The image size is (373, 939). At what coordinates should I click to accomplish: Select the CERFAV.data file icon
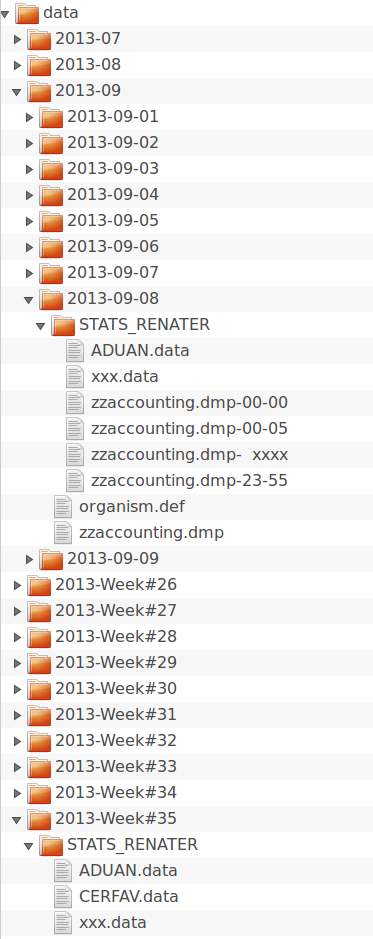[x=63, y=896]
